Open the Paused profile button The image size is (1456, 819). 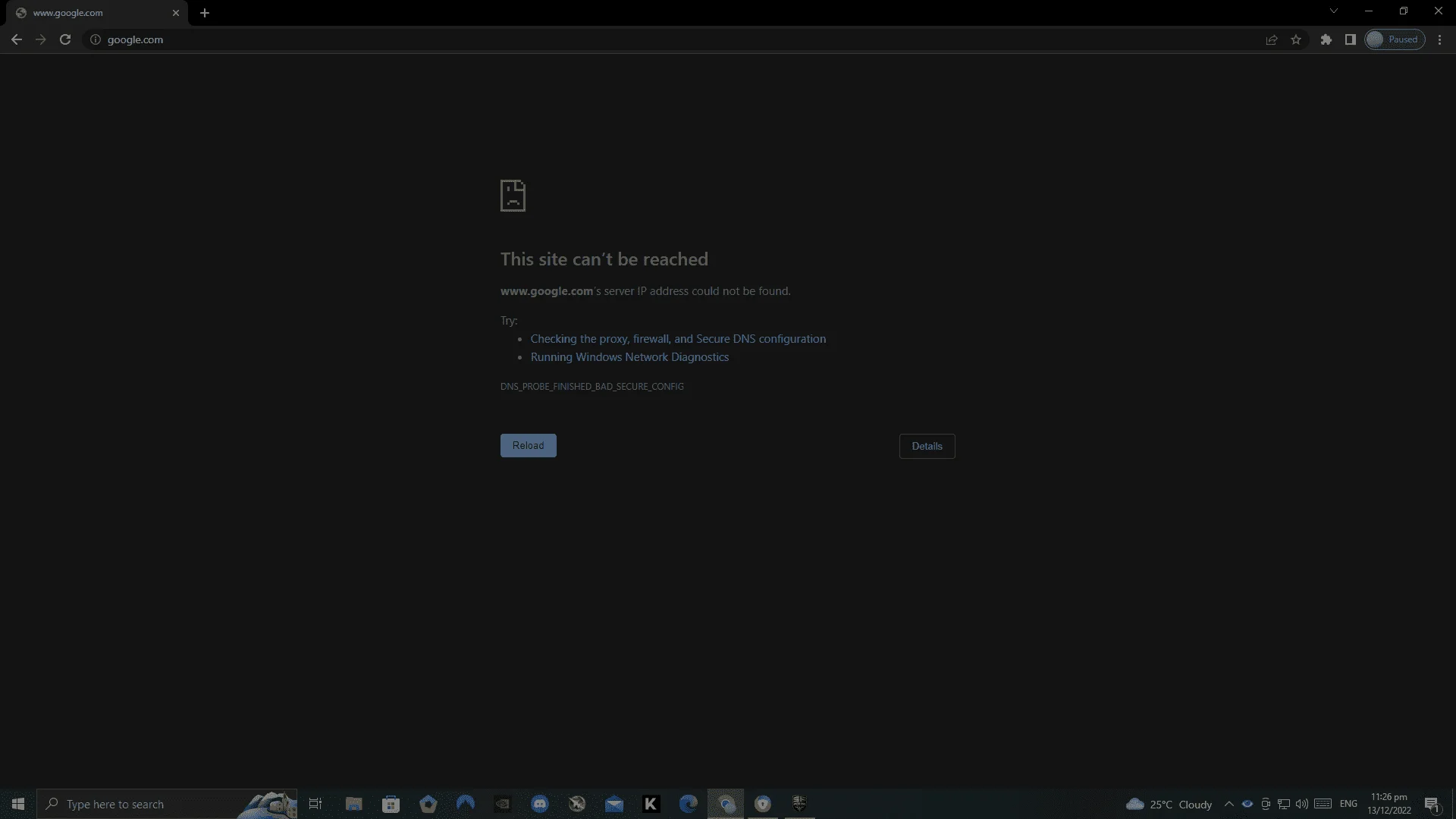click(x=1395, y=39)
